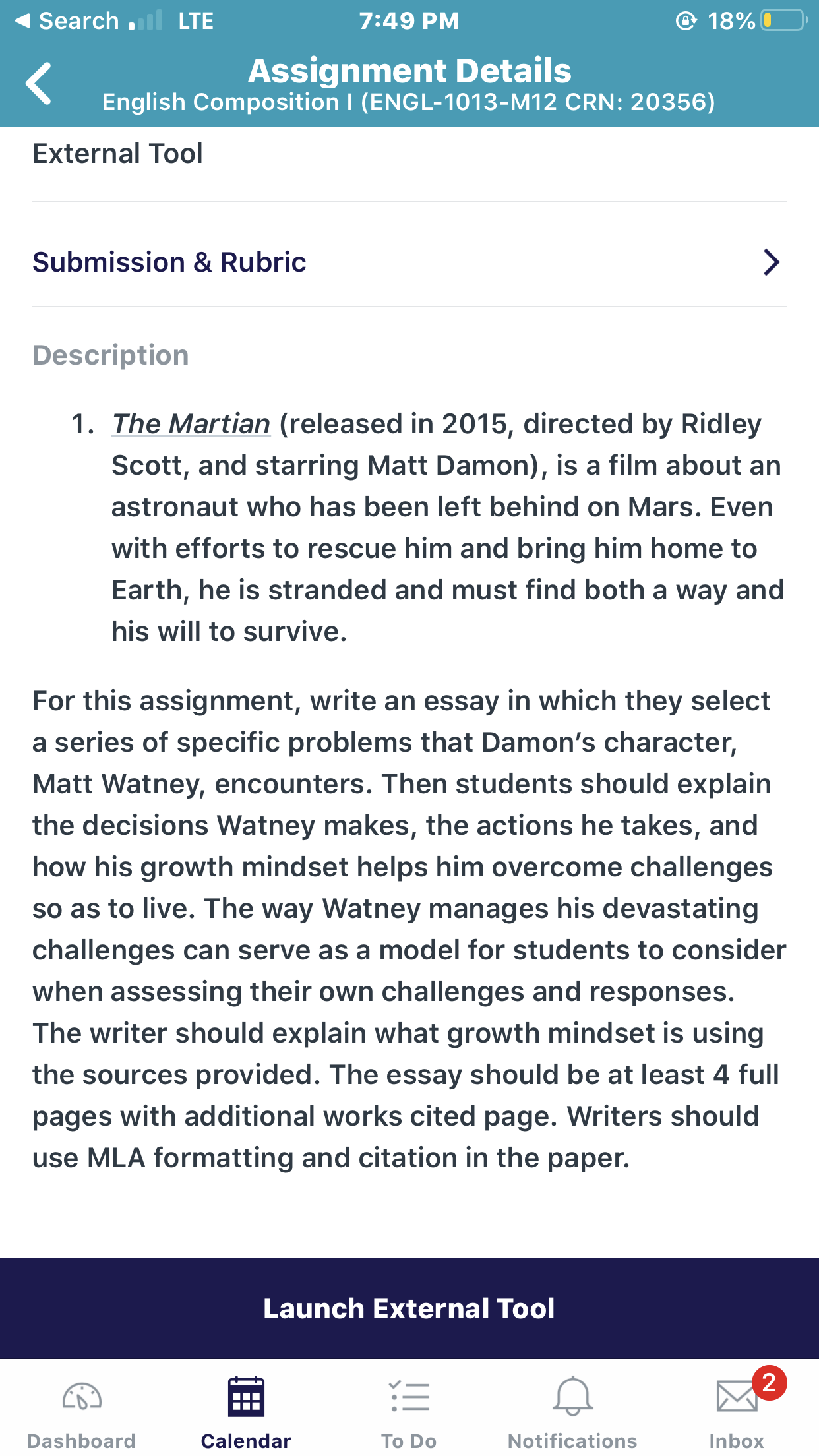The height and width of the screenshot is (1456, 819).
Task: Return to Search via status bar arrow
Action: point(22,20)
